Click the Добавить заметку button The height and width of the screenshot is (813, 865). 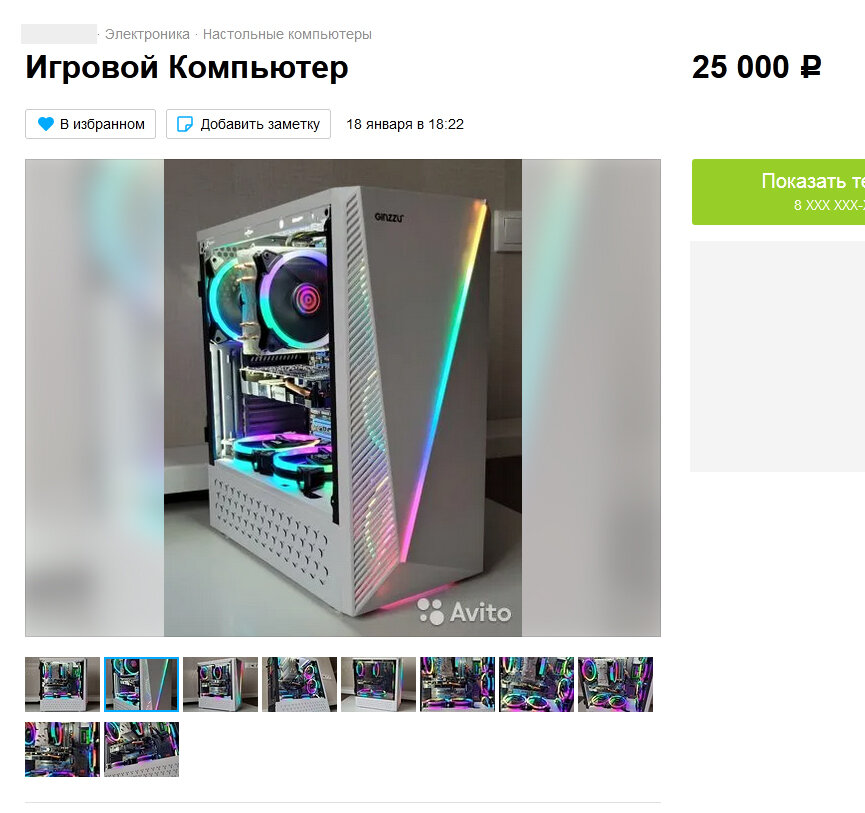[x=248, y=124]
